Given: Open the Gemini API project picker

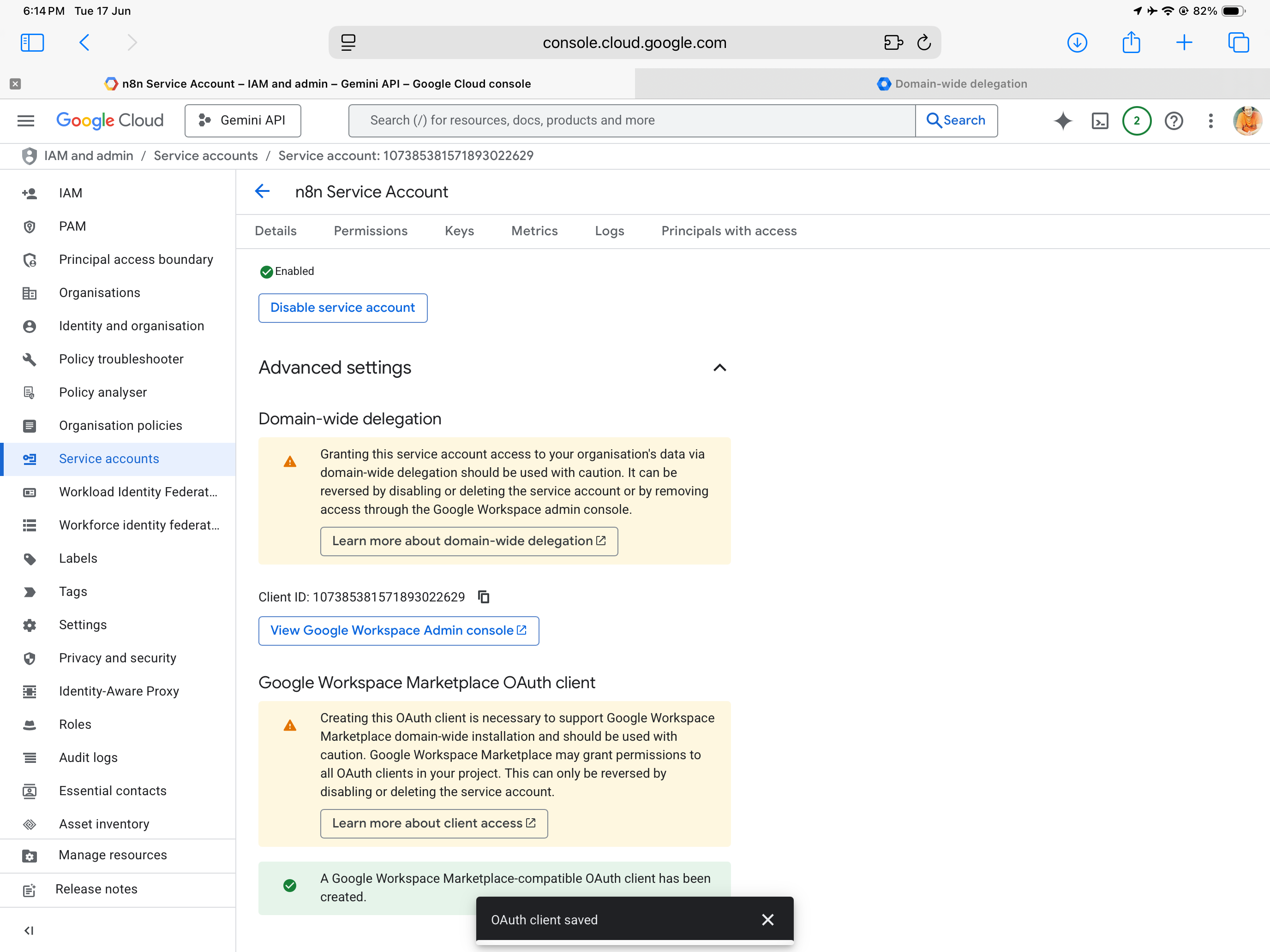Looking at the screenshot, I should coord(243,120).
